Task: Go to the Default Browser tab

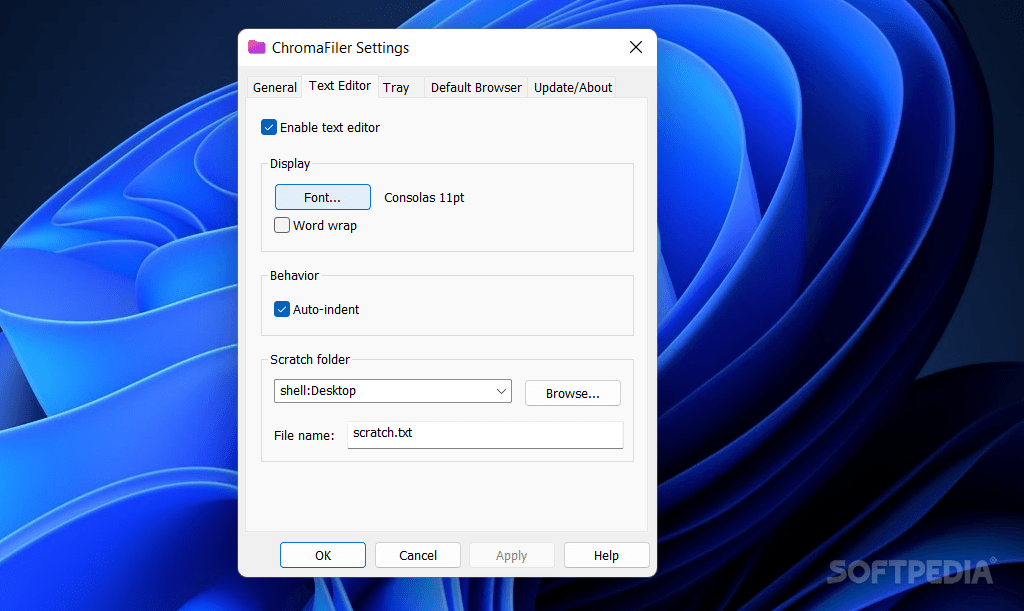Action: pos(476,87)
